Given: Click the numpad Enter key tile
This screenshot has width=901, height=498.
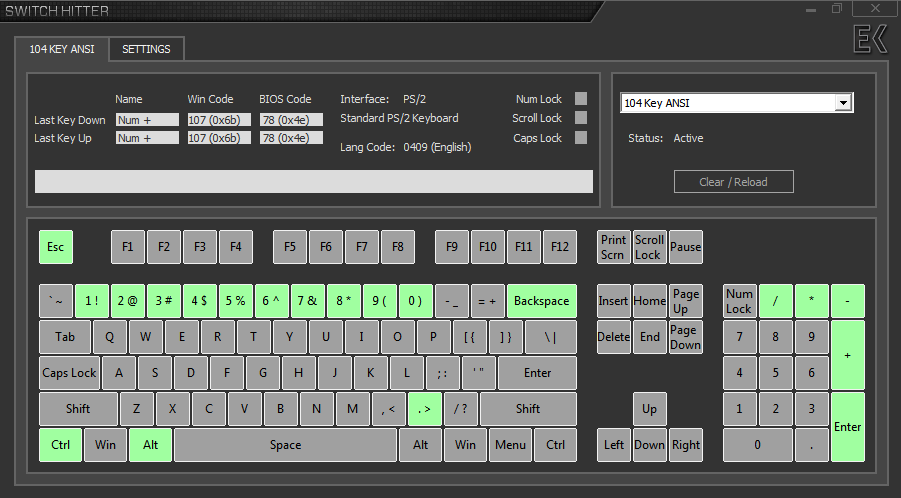Looking at the screenshot, I should 847,427.
